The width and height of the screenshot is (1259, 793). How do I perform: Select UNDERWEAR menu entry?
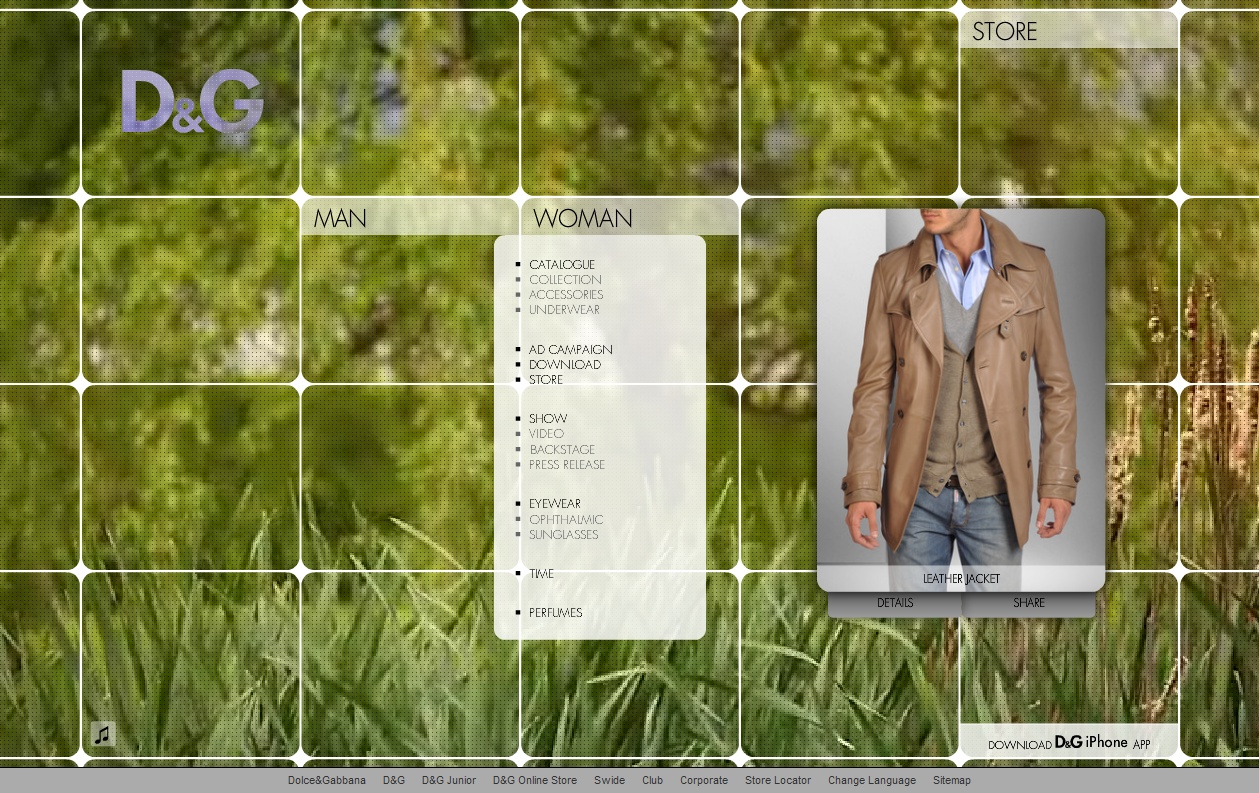click(564, 310)
